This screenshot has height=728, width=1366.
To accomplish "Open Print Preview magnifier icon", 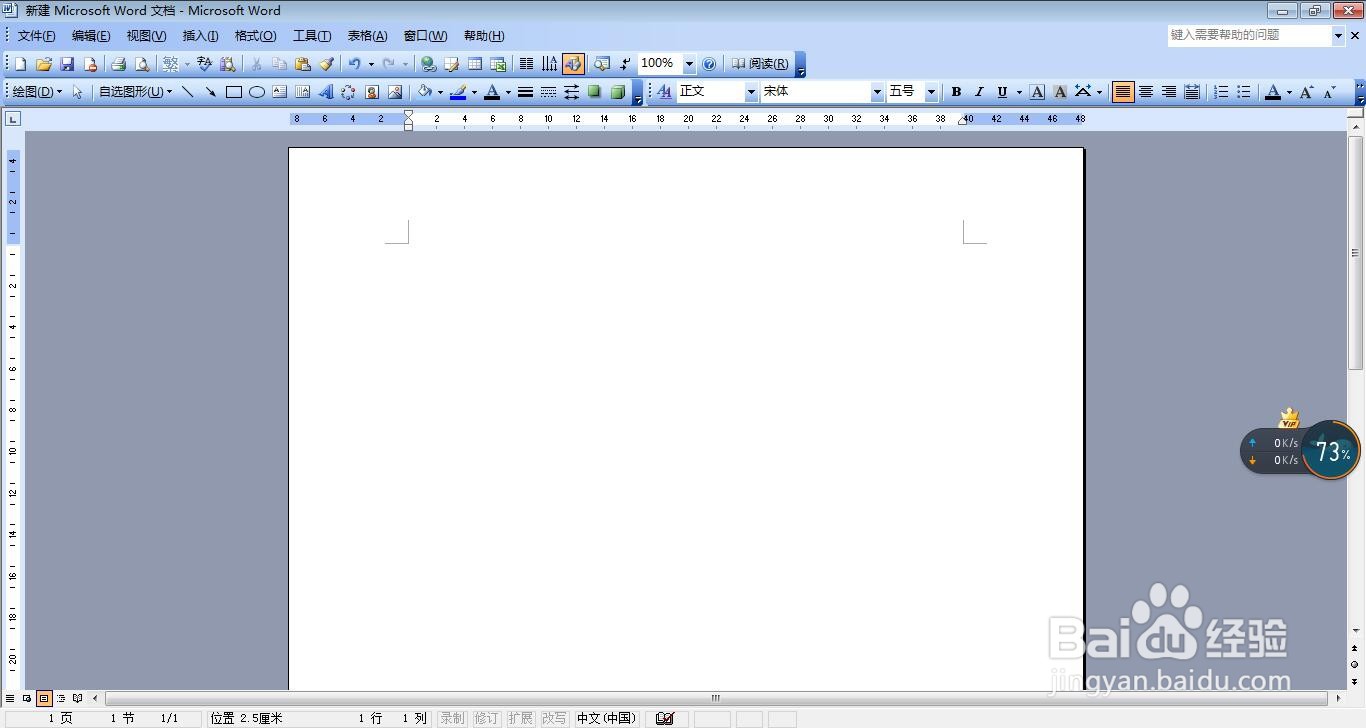I will pyautogui.click(x=142, y=64).
